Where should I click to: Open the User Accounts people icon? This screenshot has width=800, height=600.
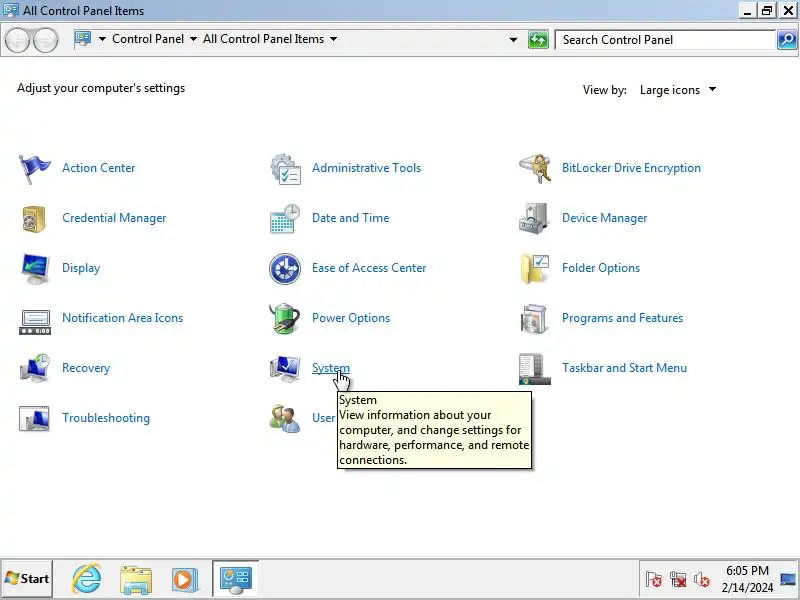285,418
